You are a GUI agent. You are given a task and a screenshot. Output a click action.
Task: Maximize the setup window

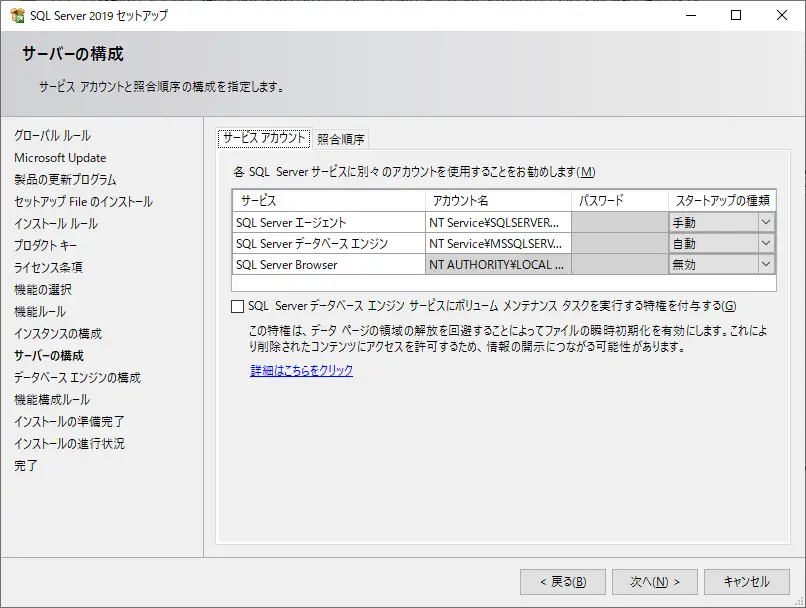[x=736, y=15]
